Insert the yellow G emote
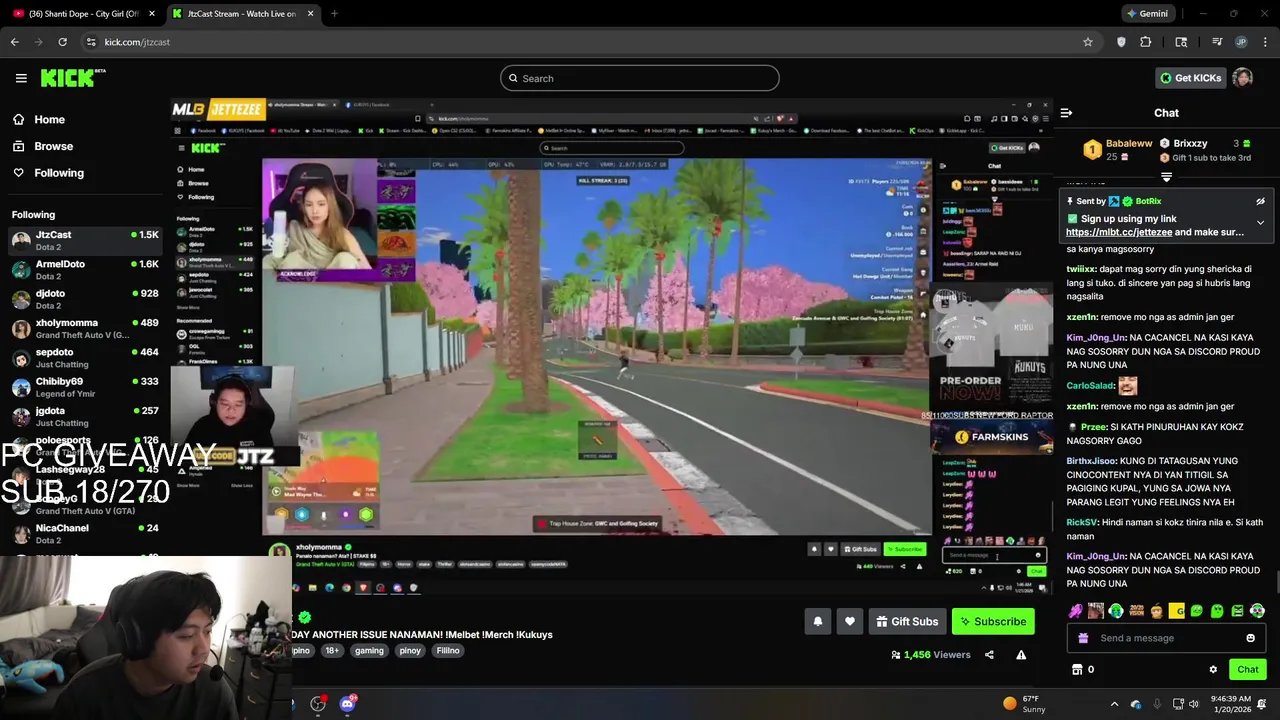The width and height of the screenshot is (1280, 720). tap(1177, 611)
